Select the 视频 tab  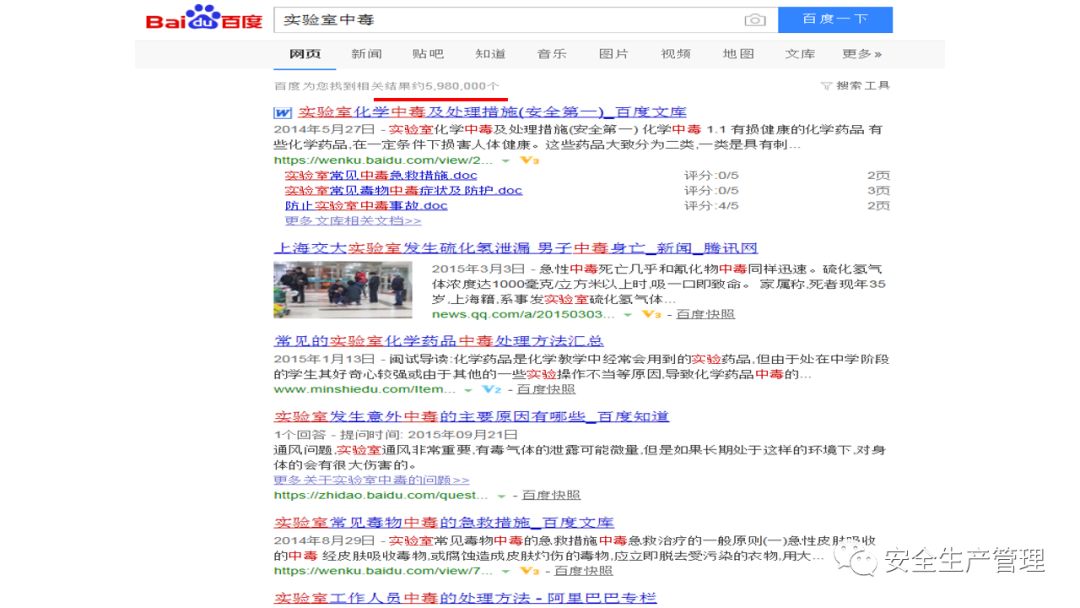[676, 54]
